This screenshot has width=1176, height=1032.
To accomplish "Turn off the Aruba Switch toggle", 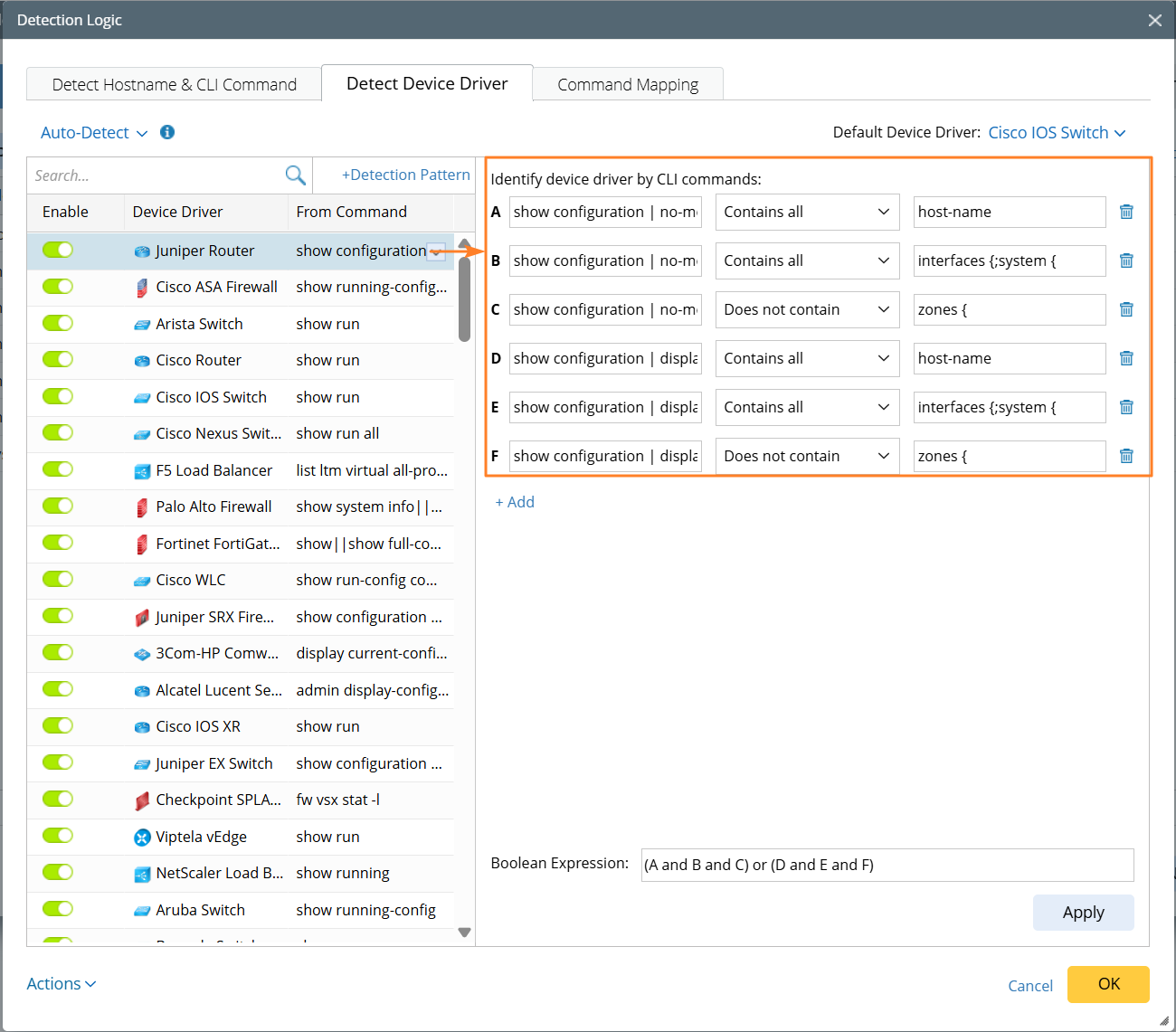I will [58, 909].
